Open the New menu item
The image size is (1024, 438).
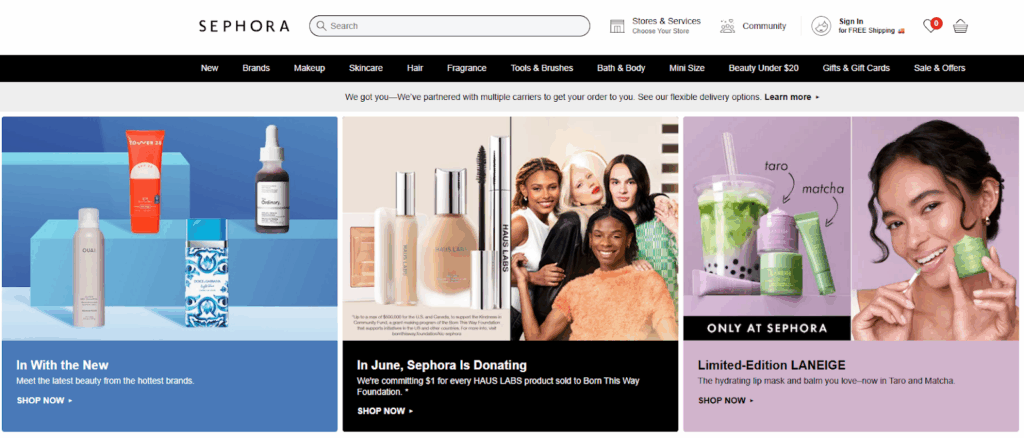pos(210,68)
